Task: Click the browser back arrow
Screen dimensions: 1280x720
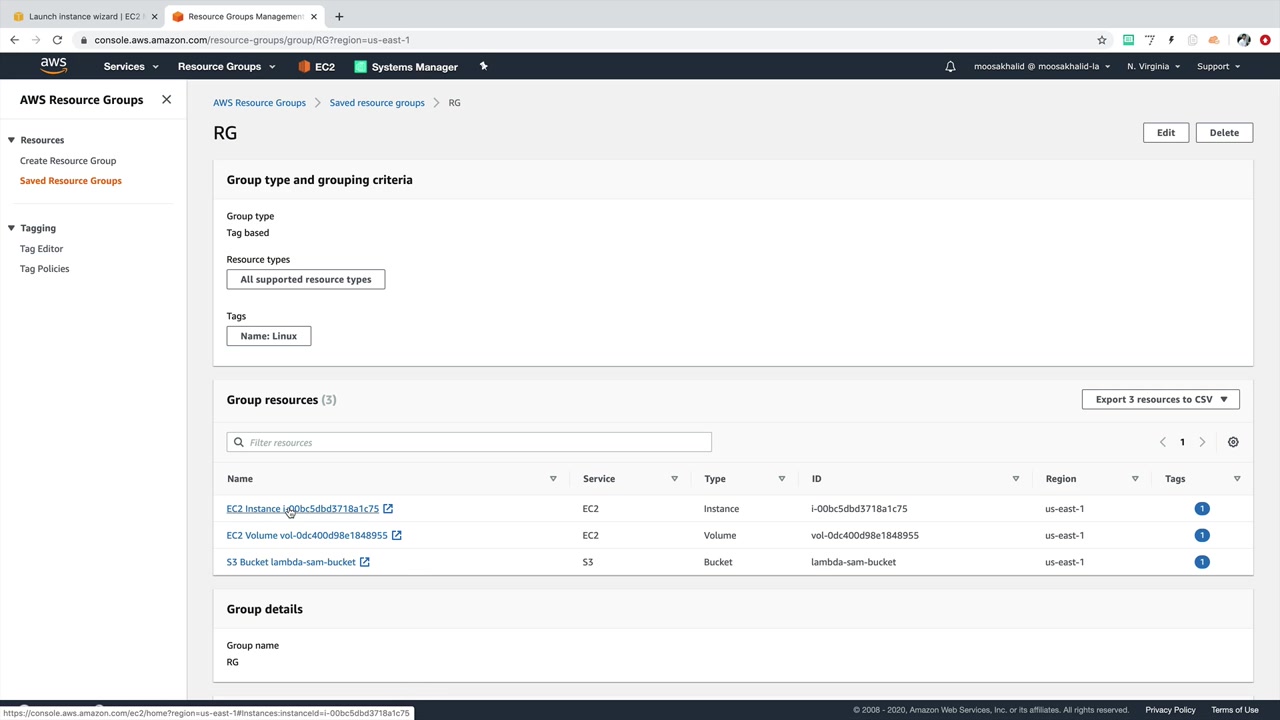Action: 14,40
